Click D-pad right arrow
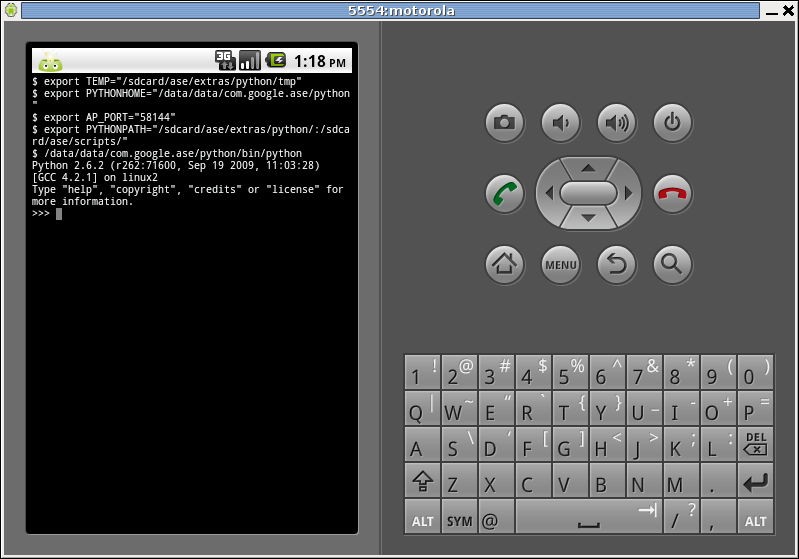 click(x=628, y=193)
